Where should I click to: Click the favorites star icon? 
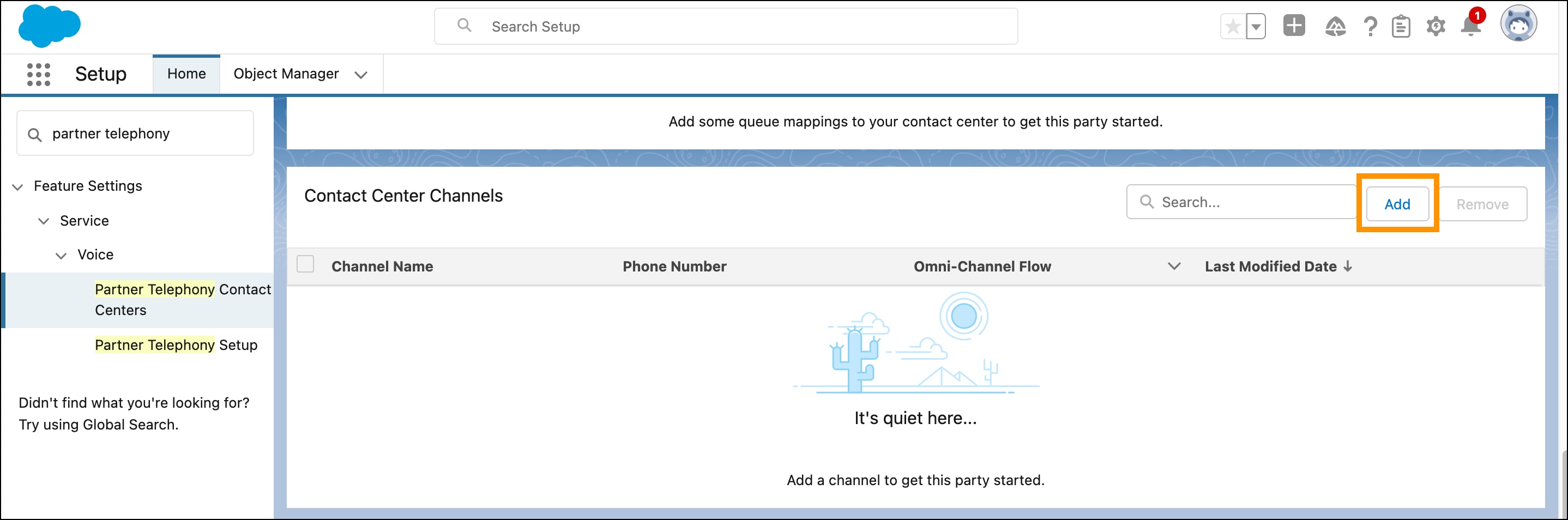[1233, 27]
